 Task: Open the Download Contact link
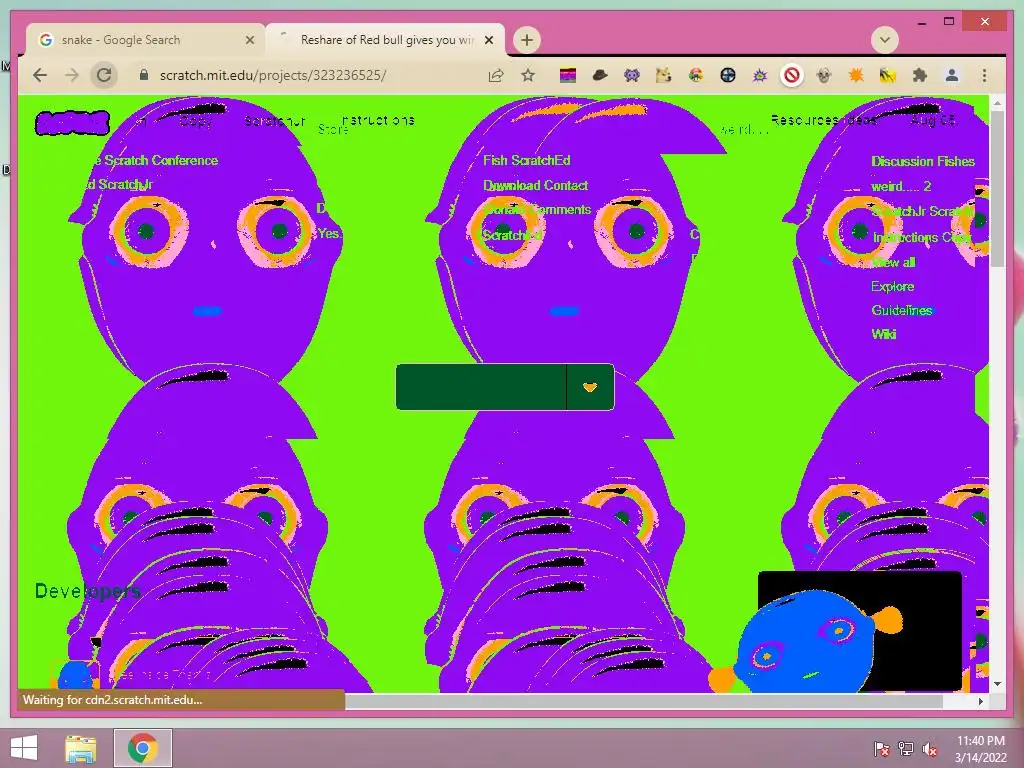tap(536, 185)
